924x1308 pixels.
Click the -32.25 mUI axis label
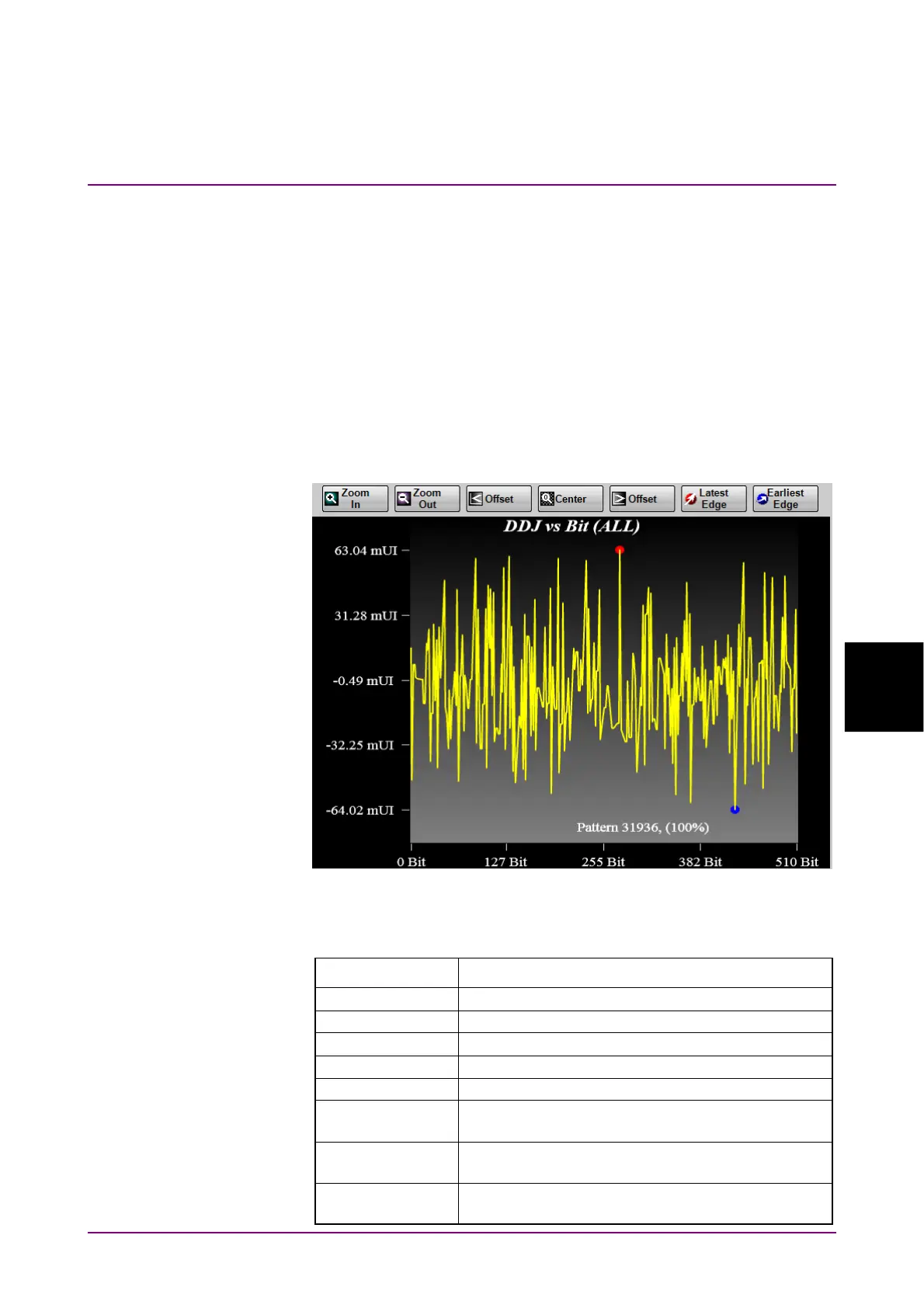360,746
